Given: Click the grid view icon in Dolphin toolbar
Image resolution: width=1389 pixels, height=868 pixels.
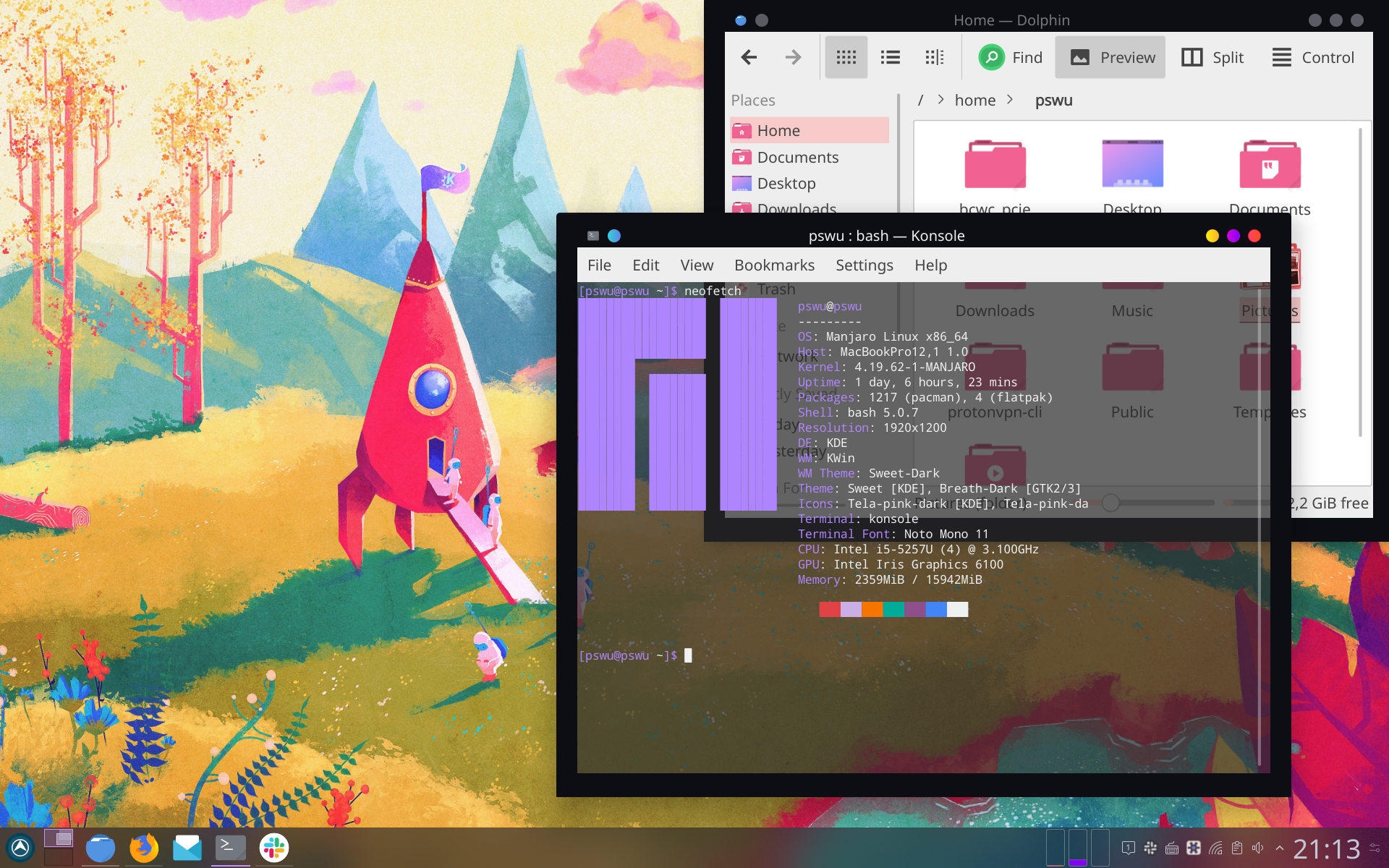Looking at the screenshot, I should tap(846, 57).
